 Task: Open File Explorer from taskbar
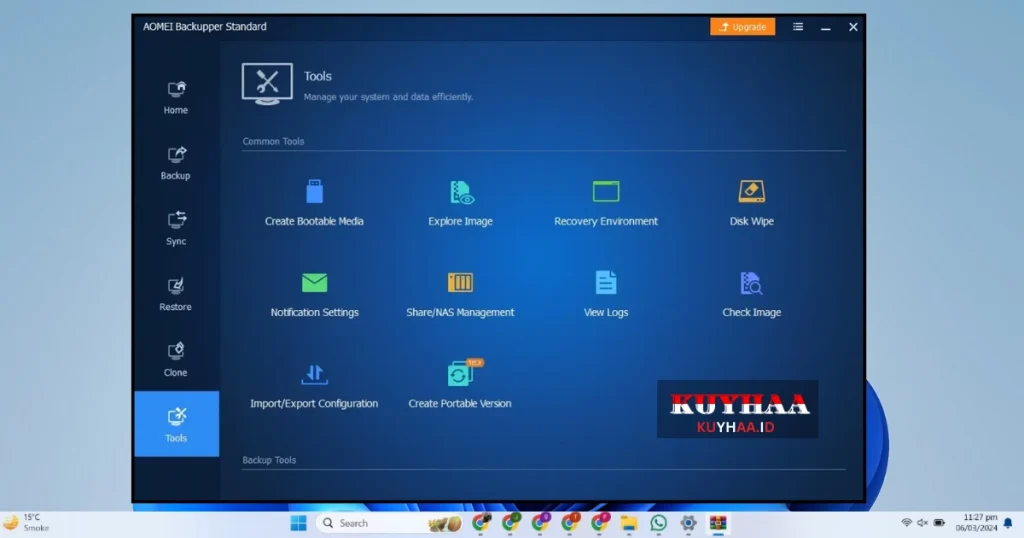(629, 523)
